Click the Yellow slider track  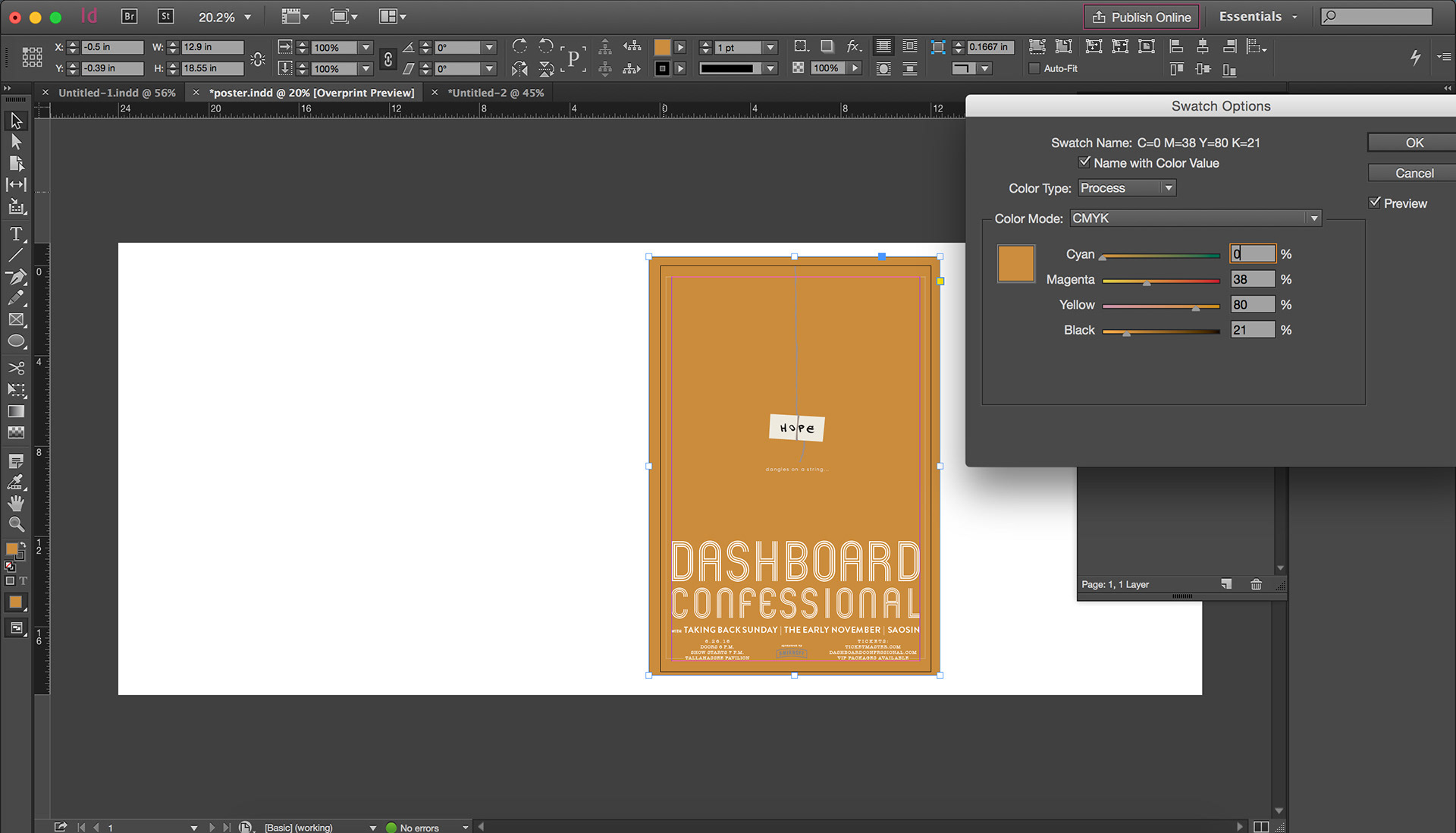coord(1161,306)
